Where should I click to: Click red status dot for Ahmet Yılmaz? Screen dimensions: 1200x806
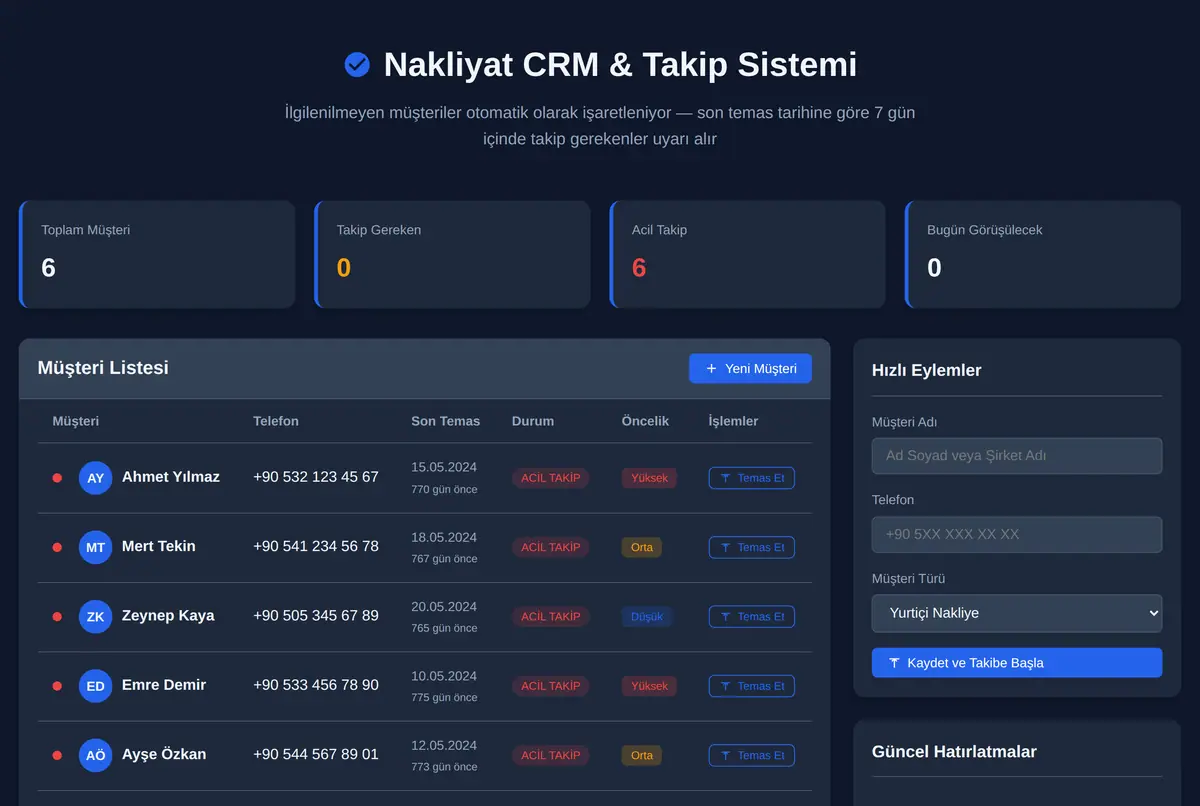point(57,478)
